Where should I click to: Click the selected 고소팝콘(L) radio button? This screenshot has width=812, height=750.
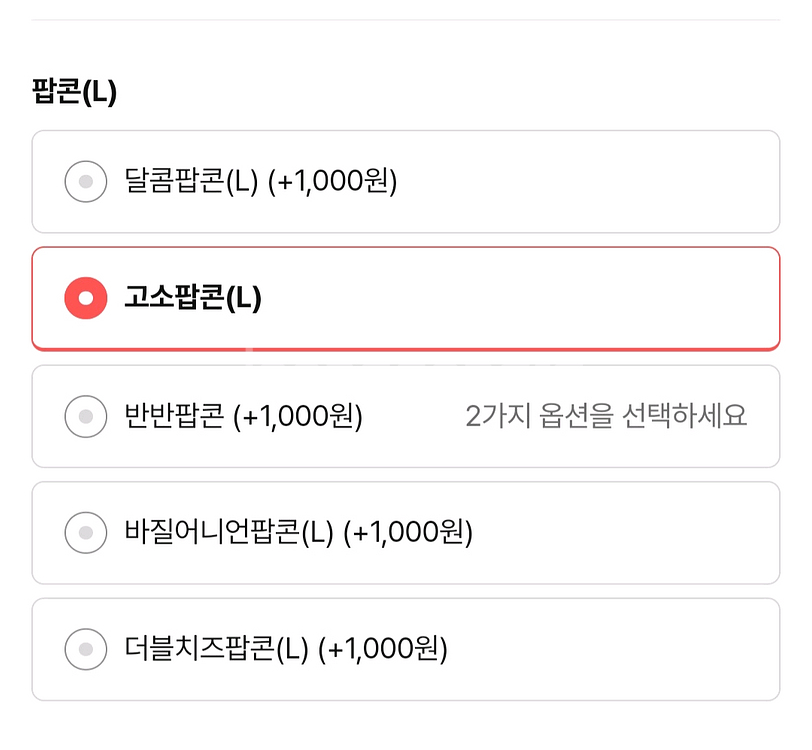(x=86, y=298)
